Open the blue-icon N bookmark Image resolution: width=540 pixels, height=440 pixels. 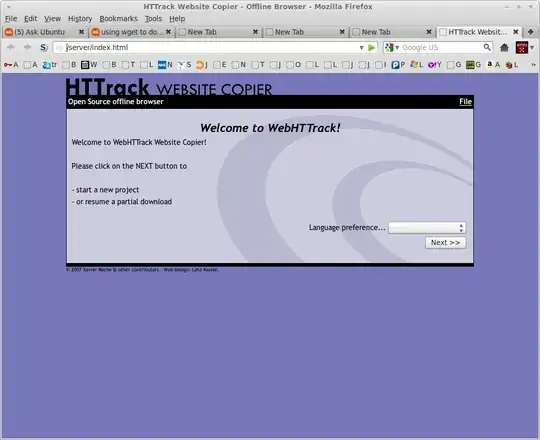[165, 64]
